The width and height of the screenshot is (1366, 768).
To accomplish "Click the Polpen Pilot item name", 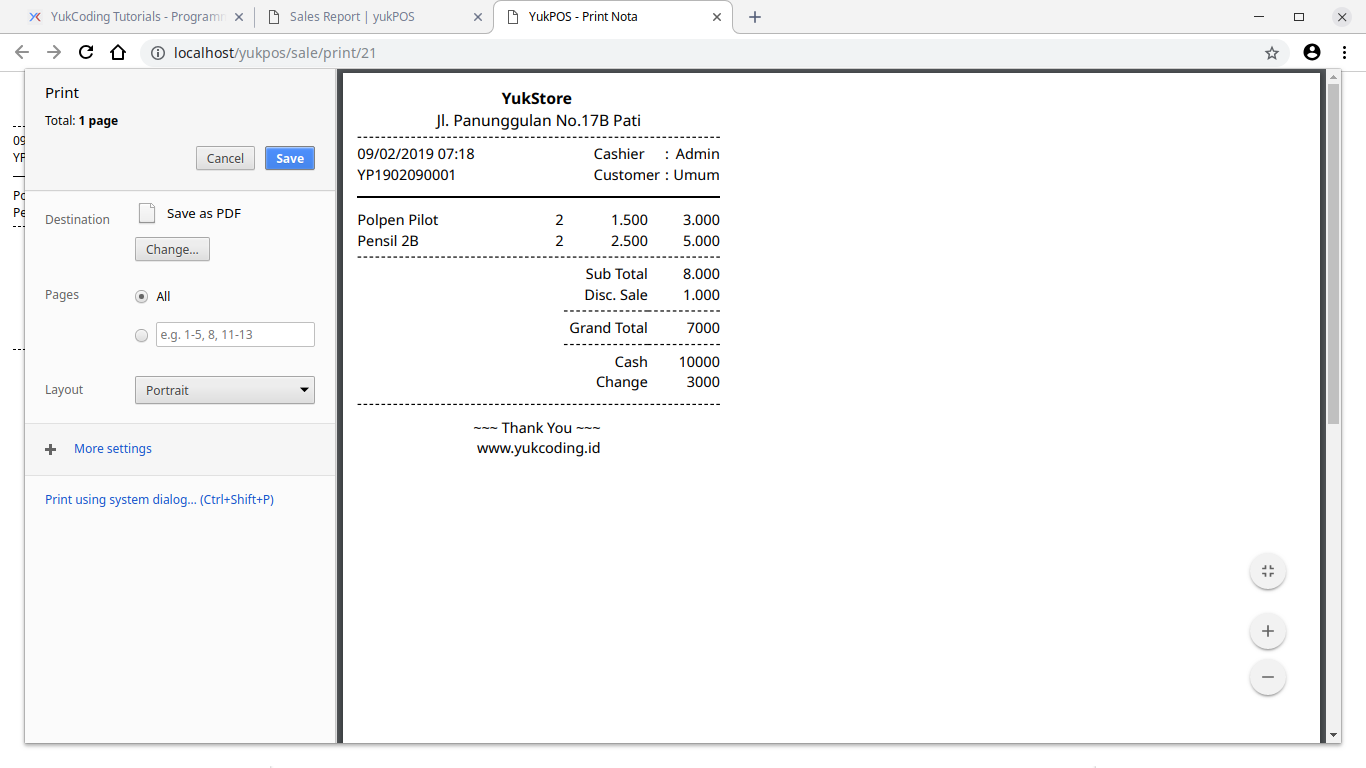I will (x=398, y=220).
